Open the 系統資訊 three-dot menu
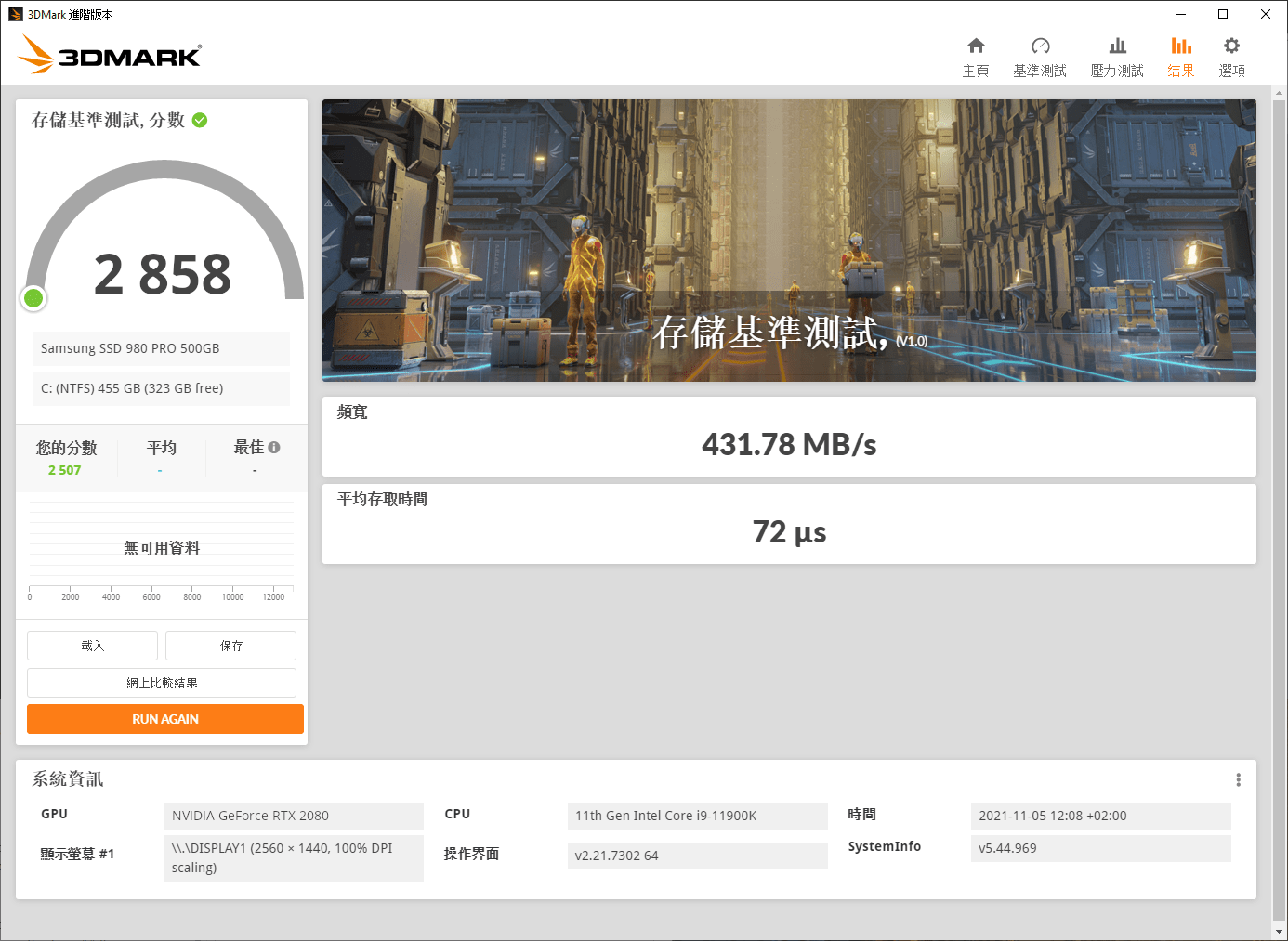Screen dimensions: 1288x941 pyautogui.click(x=1238, y=779)
